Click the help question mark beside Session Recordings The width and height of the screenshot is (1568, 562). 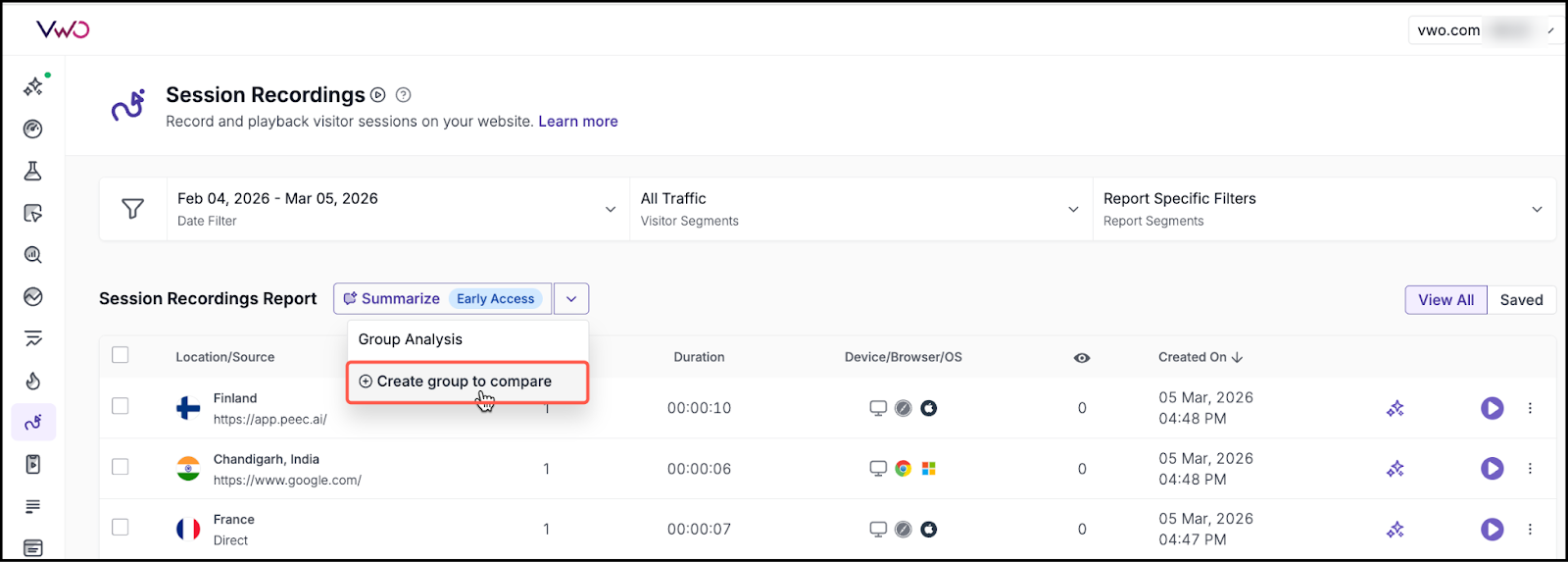403,95
